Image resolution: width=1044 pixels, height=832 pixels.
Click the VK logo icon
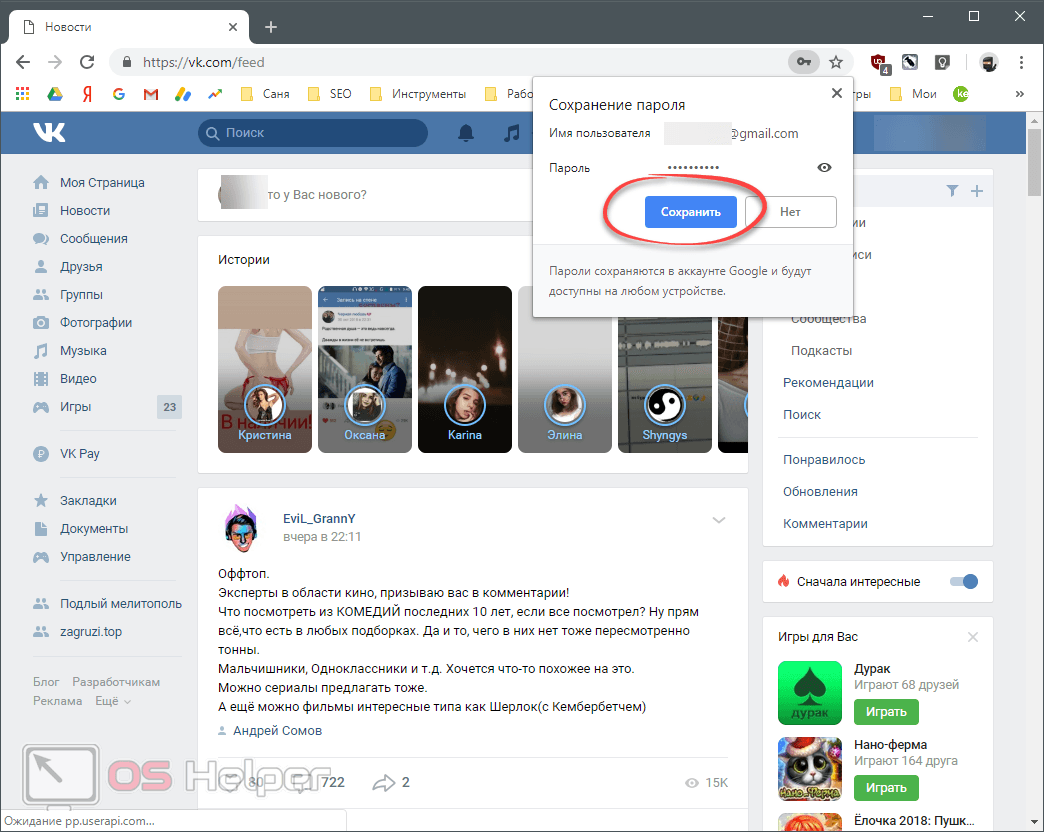[49, 132]
